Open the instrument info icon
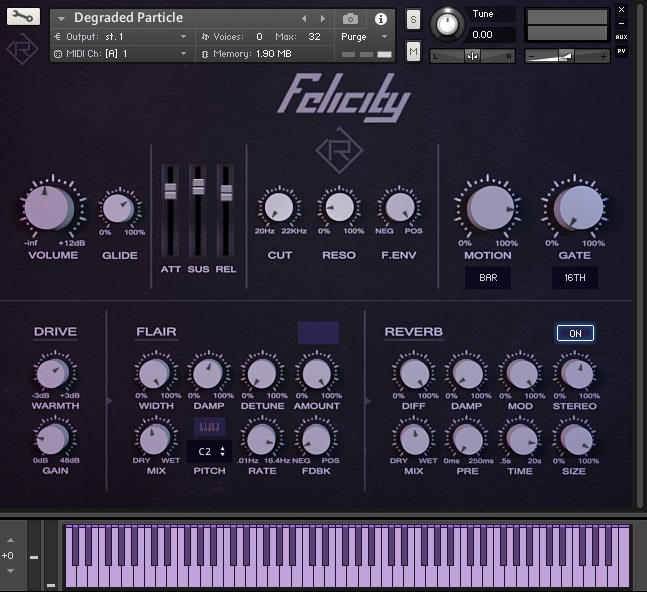Viewport: 647px width, 592px height. pyautogui.click(x=380, y=18)
